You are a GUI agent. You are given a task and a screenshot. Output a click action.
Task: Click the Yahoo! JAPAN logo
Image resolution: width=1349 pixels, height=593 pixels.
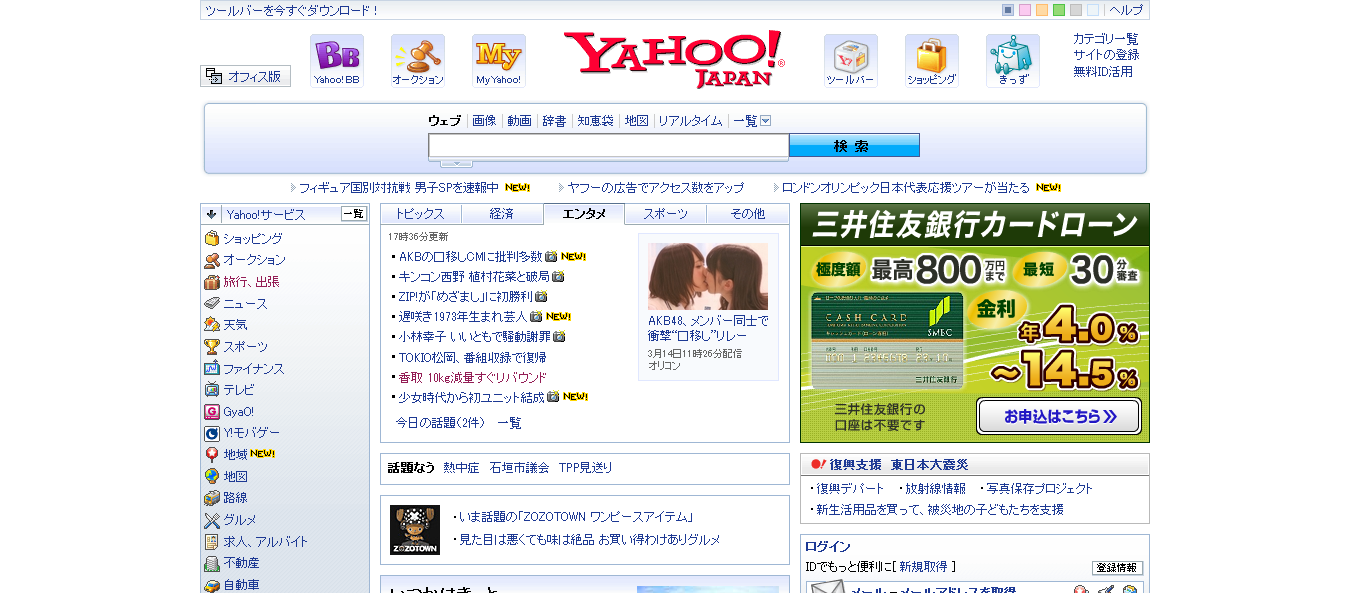[674, 59]
